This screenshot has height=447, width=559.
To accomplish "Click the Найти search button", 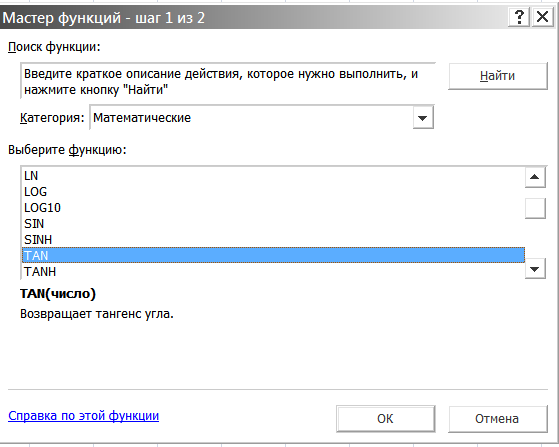I will [x=497, y=76].
